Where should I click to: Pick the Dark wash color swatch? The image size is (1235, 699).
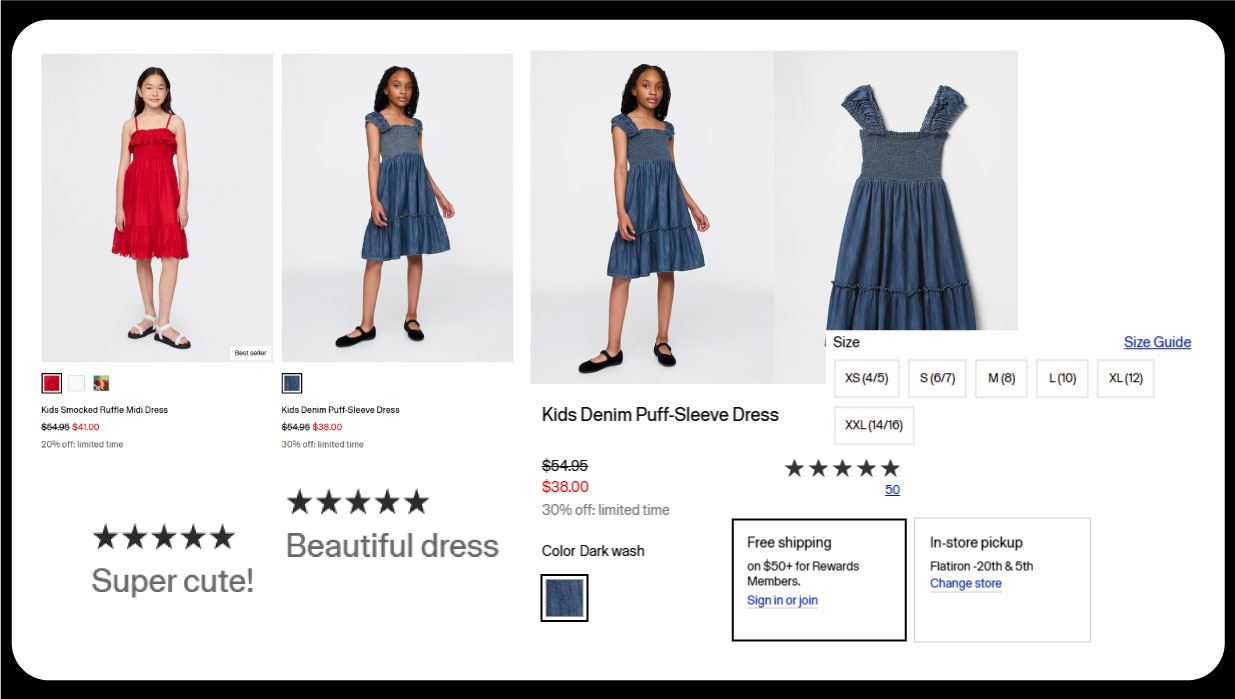(x=564, y=598)
